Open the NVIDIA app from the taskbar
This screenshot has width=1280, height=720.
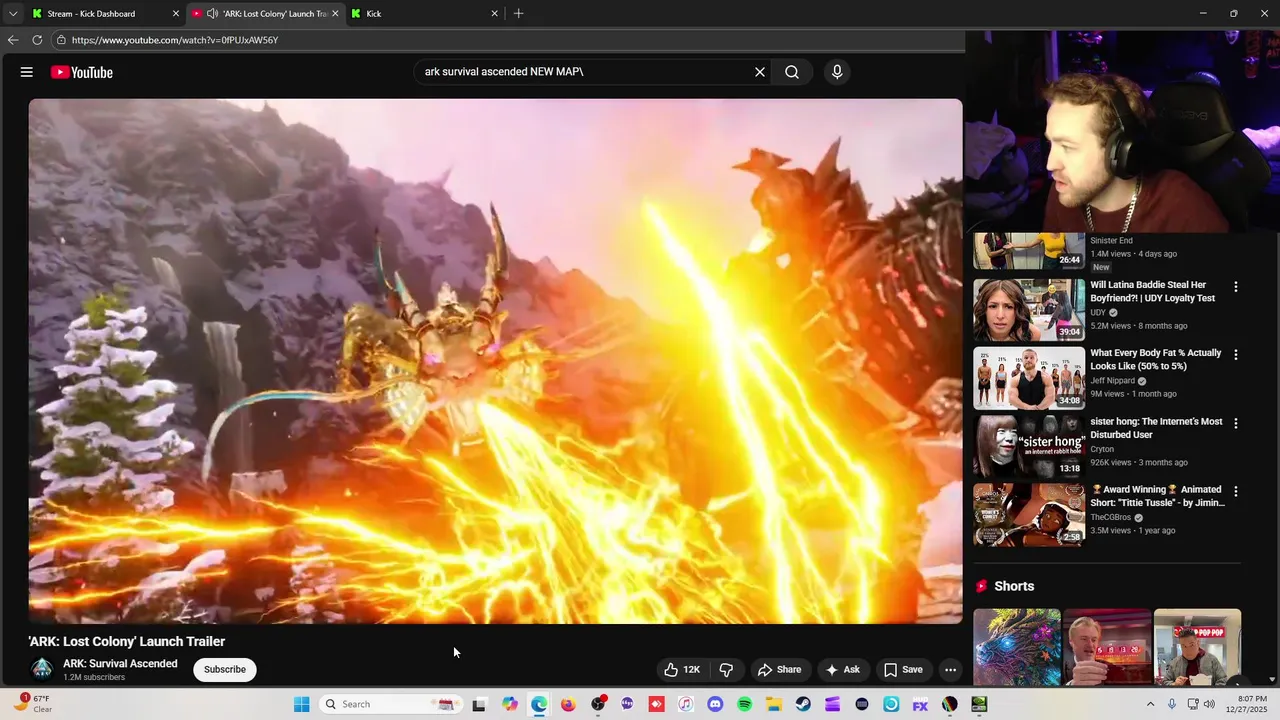[x=979, y=704]
